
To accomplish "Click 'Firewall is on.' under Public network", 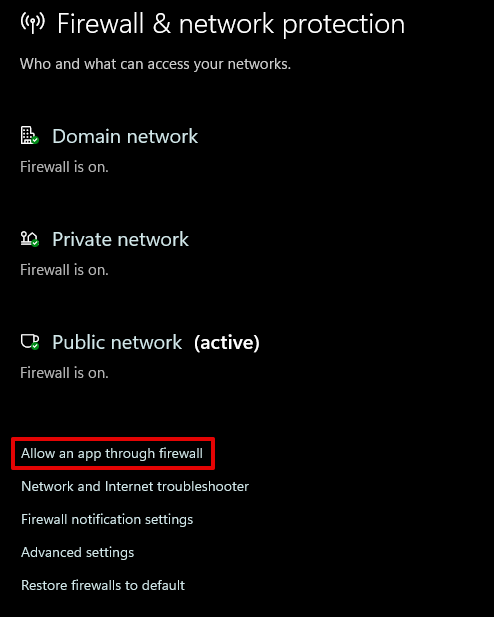I will [x=64, y=373].
